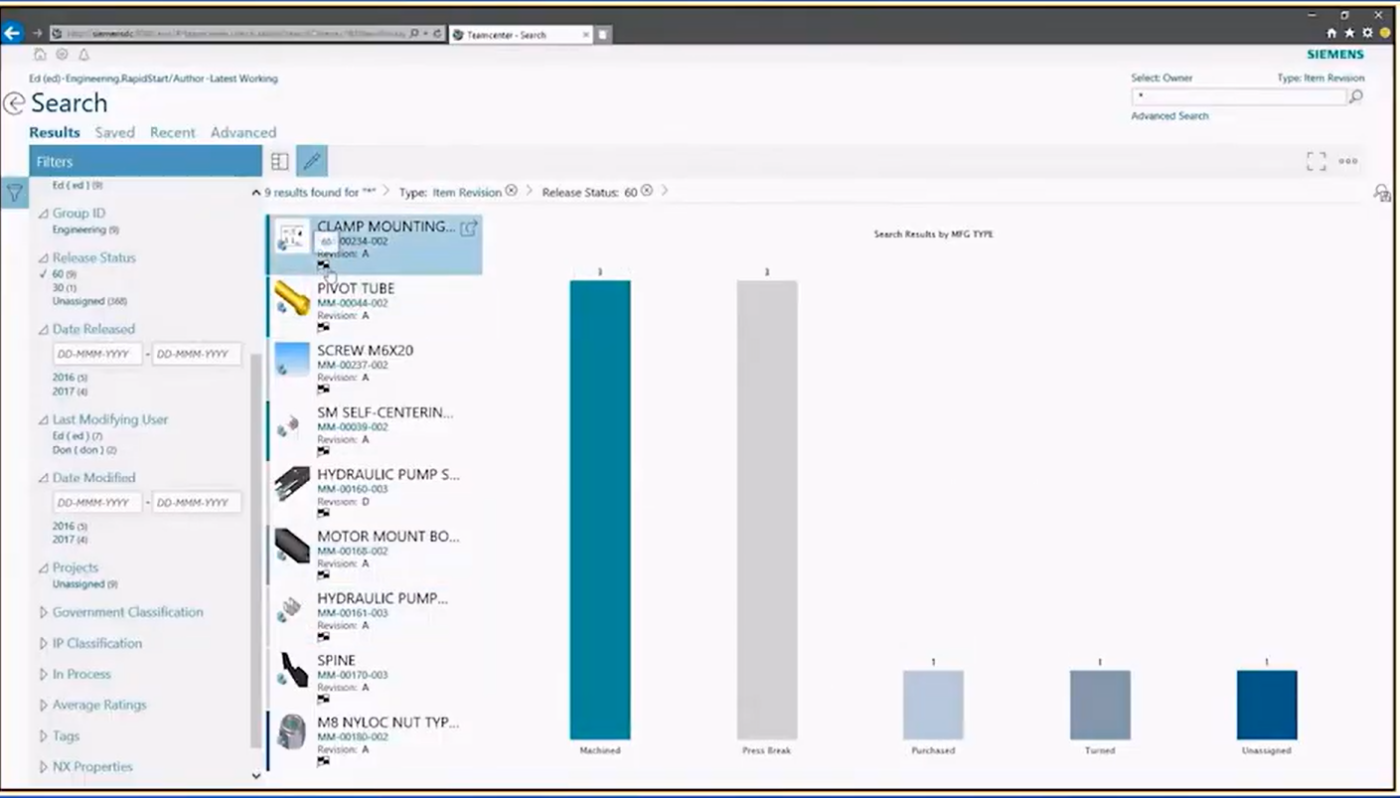Open CLAMP MOUNTING in new tab via its icon
This screenshot has height=798, width=1400.
pyautogui.click(x=469, y=227)
